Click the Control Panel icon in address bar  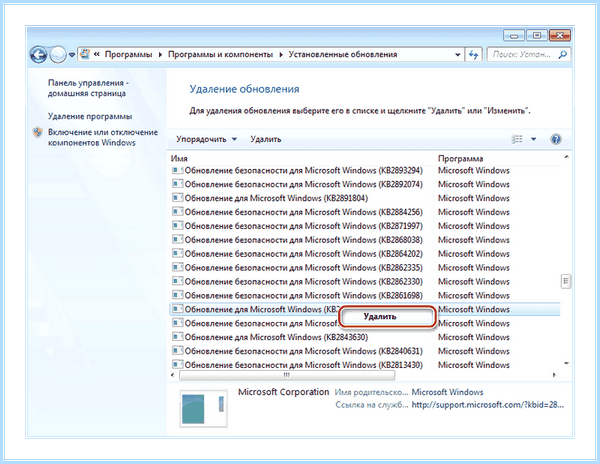click(x=85, y=54)
